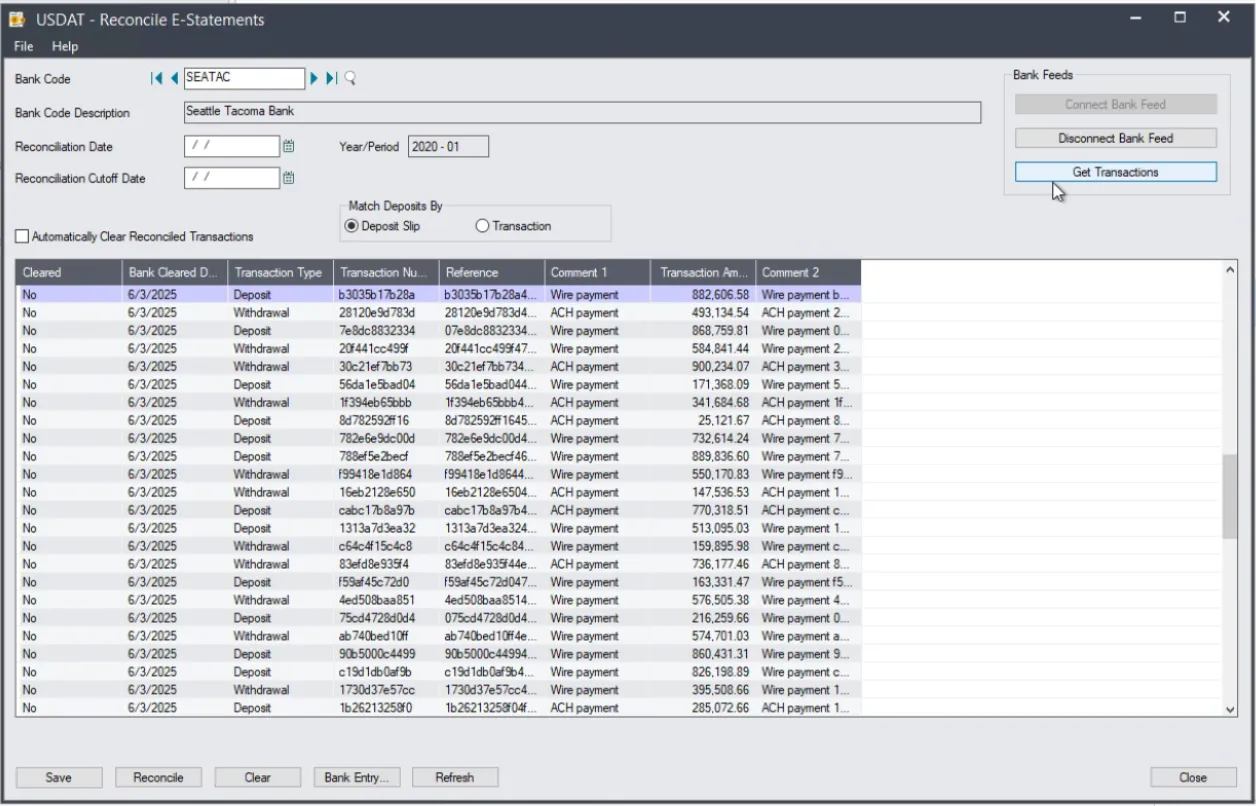Screen dimensions: 1256x806
Task: Go to previous Bank Code record
Action: pos(174,79)
